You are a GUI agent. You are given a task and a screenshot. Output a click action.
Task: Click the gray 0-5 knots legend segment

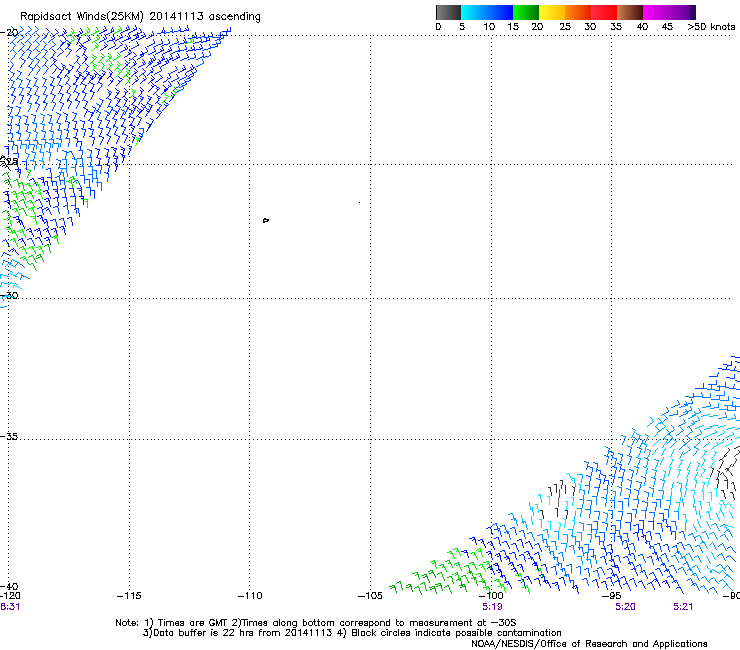(448, 12)
